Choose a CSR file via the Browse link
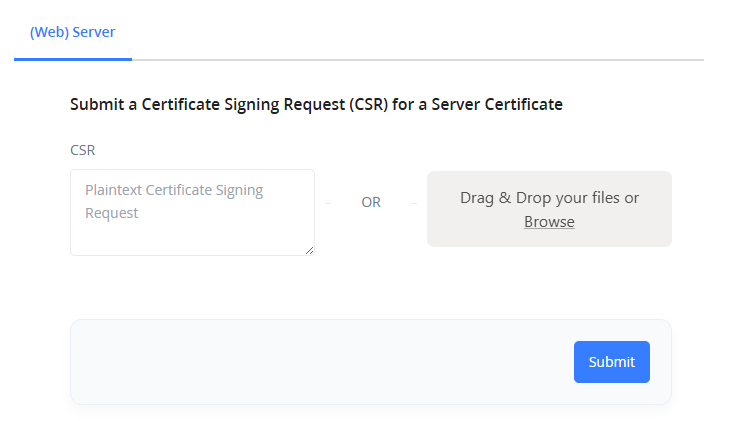 coord(549,222)
